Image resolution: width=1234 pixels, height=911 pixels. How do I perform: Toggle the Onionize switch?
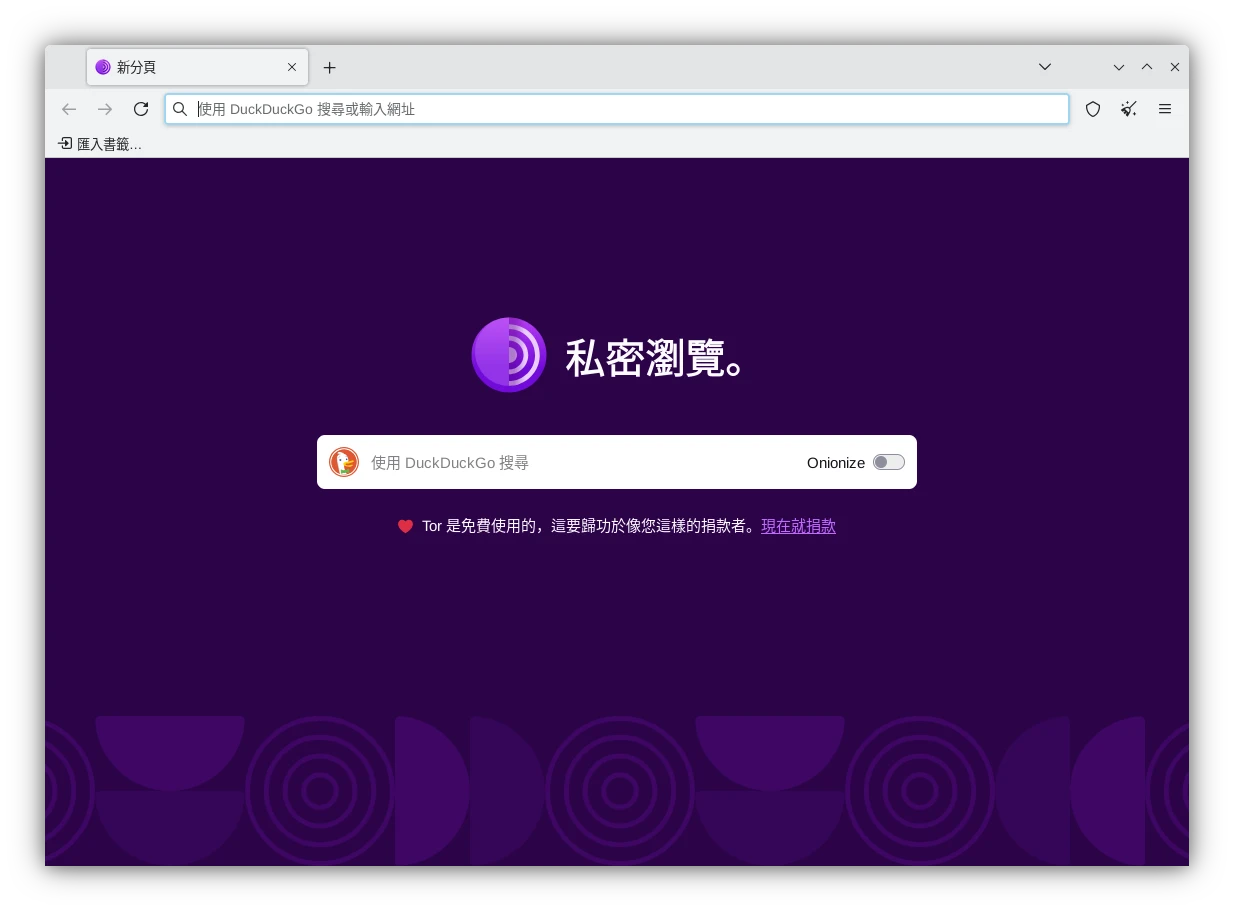[889, 462]
